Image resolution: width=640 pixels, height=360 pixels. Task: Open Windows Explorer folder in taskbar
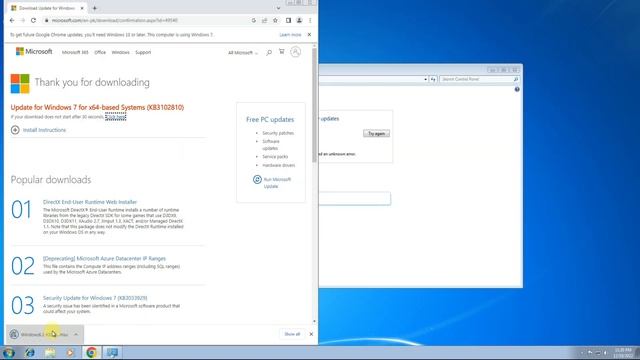(x=50, y=353)
